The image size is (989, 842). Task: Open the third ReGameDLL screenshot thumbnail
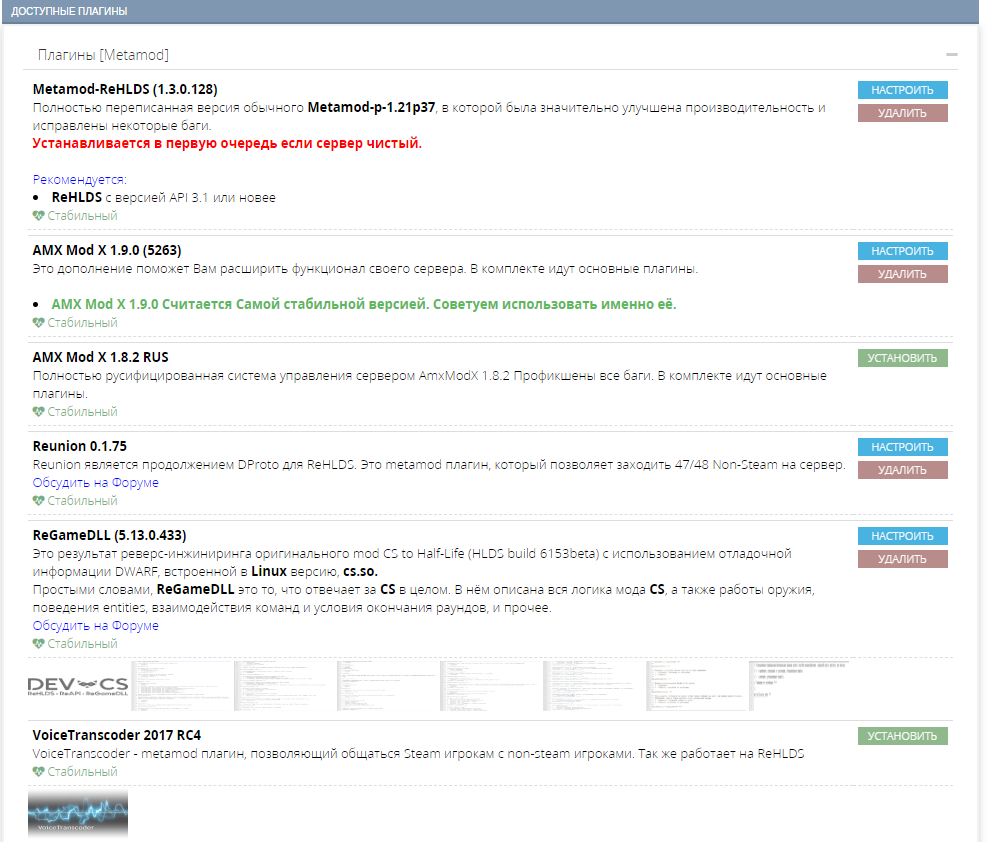coord(284,686)
